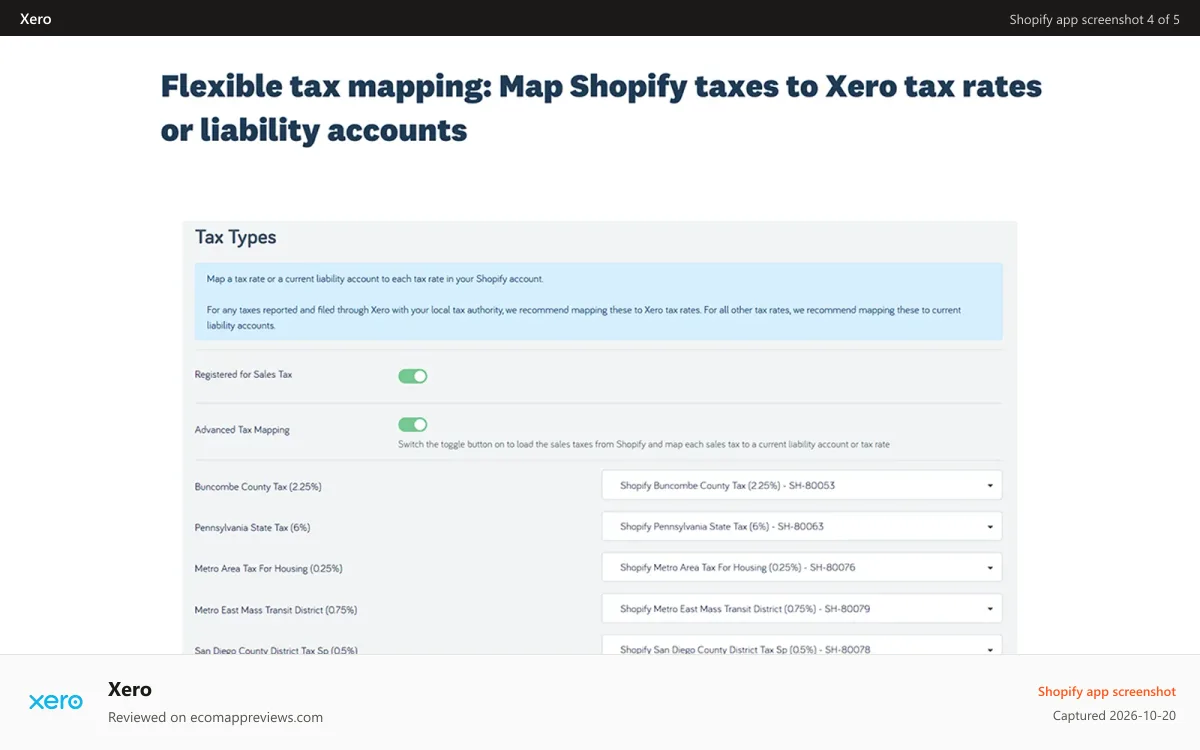Click the blue tax mapping info banner

[599, 301]
